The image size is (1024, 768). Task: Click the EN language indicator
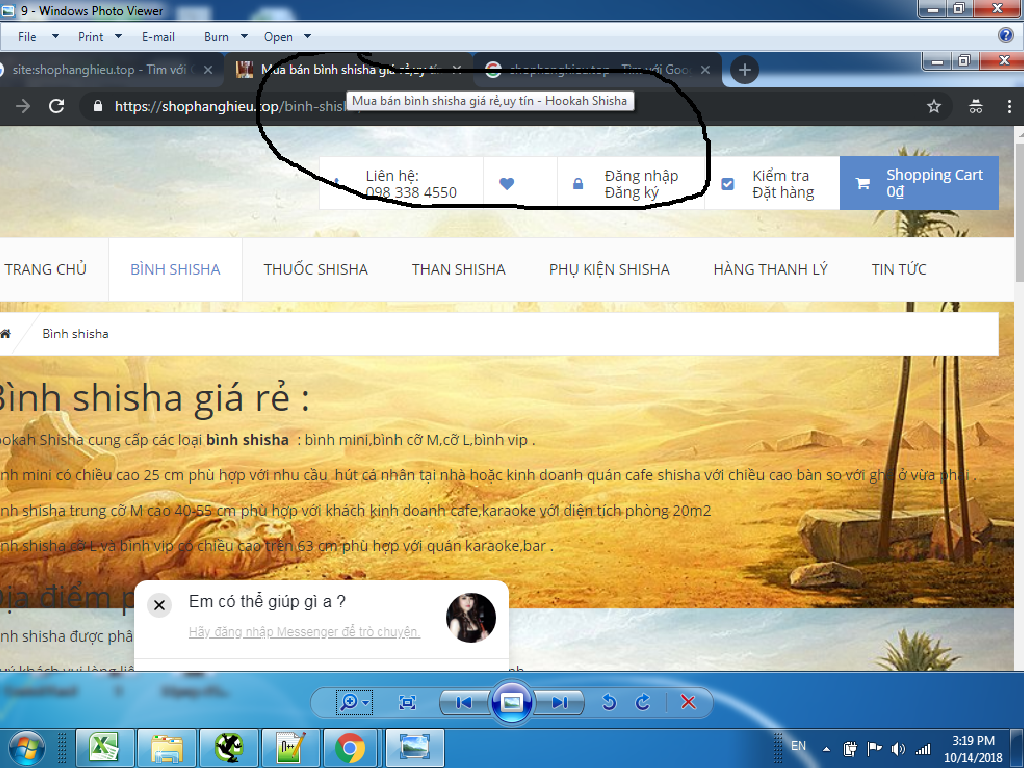[x=798, y=746]
